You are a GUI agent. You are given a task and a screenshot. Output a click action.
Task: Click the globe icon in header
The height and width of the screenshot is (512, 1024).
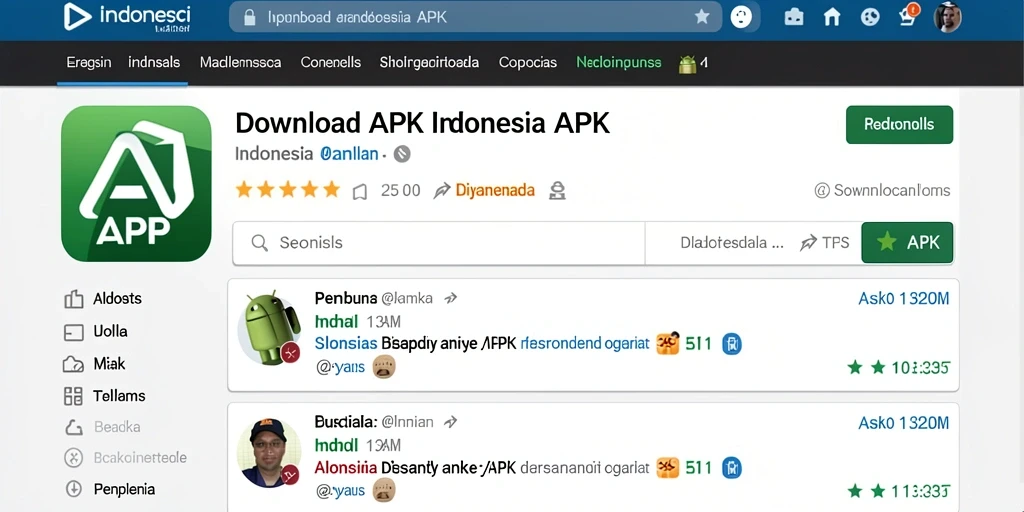[870, 17]
